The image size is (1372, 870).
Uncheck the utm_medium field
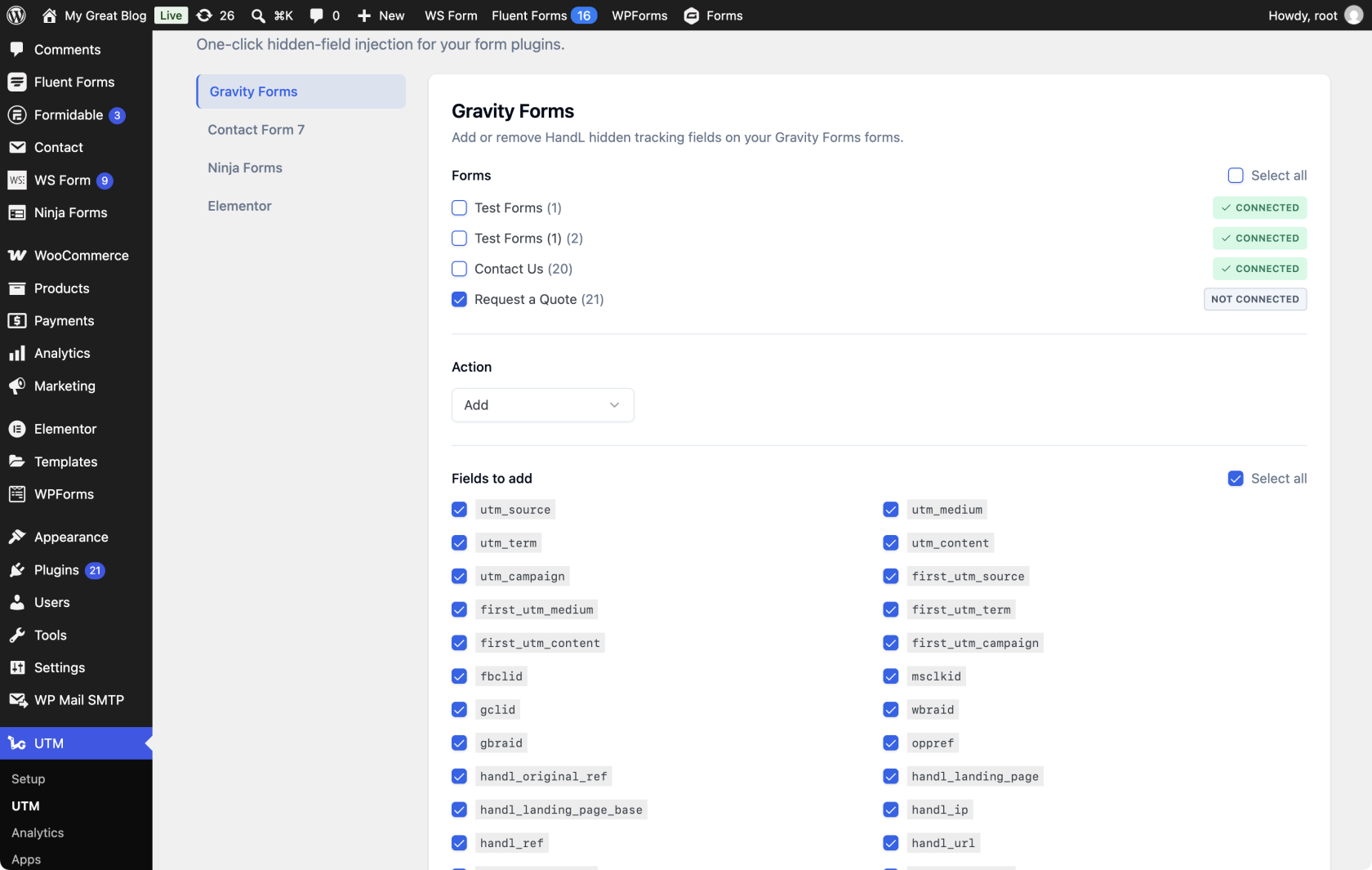891,510
